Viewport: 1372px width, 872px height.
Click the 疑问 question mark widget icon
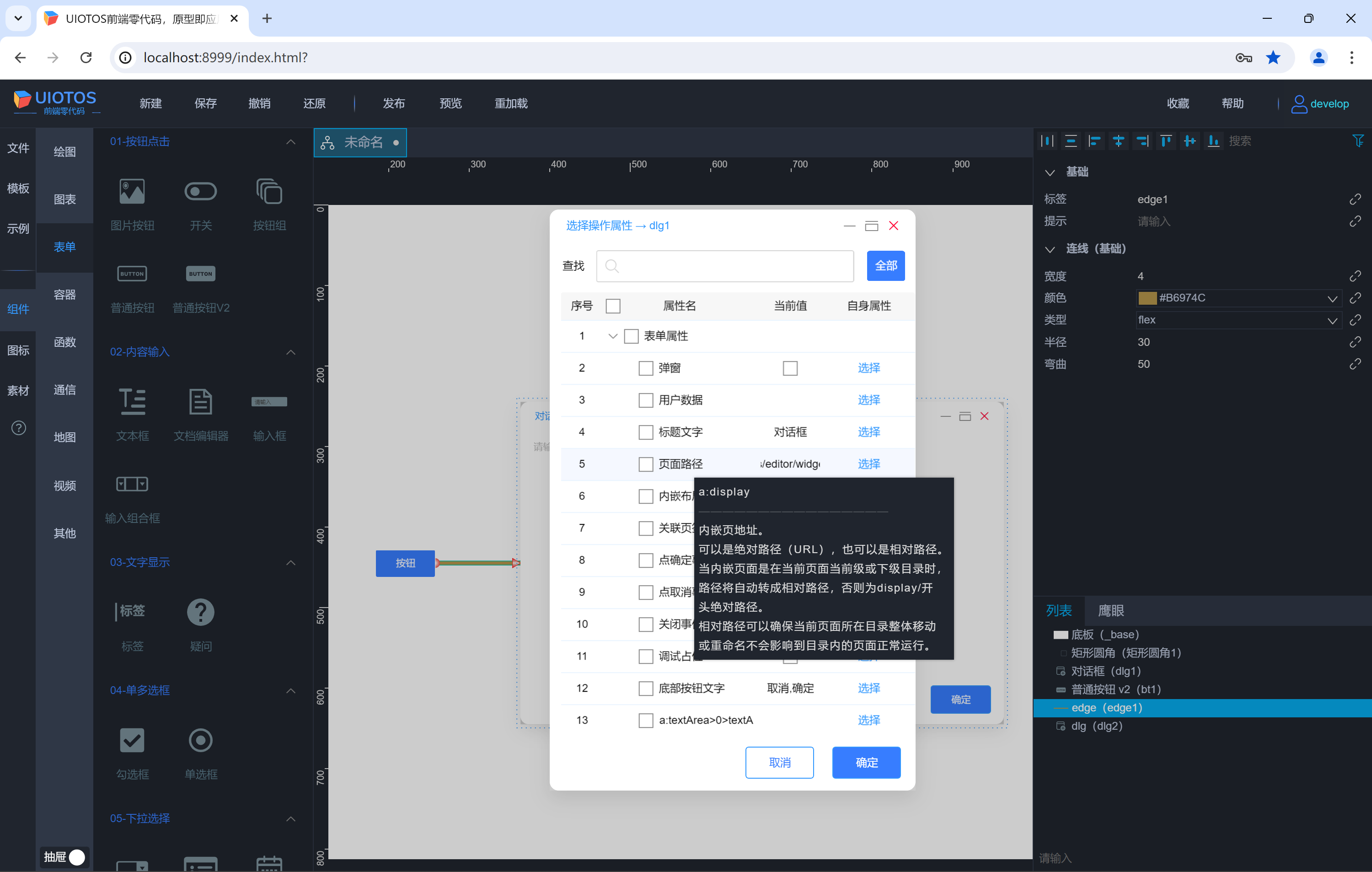(201, 612)
